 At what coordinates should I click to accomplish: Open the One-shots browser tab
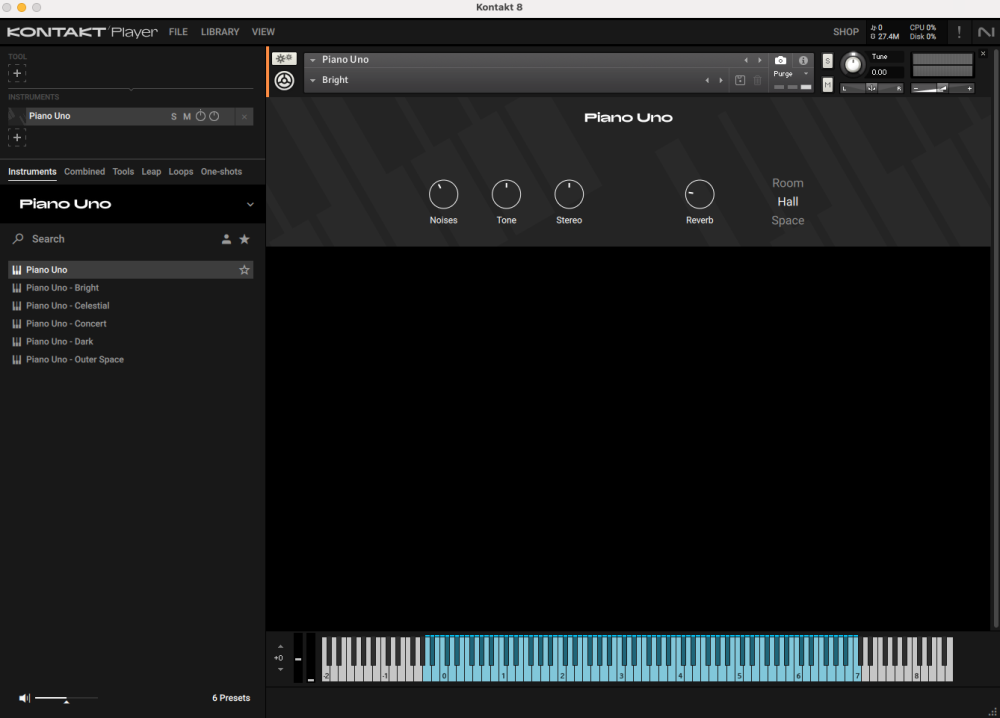coord(221,172)
